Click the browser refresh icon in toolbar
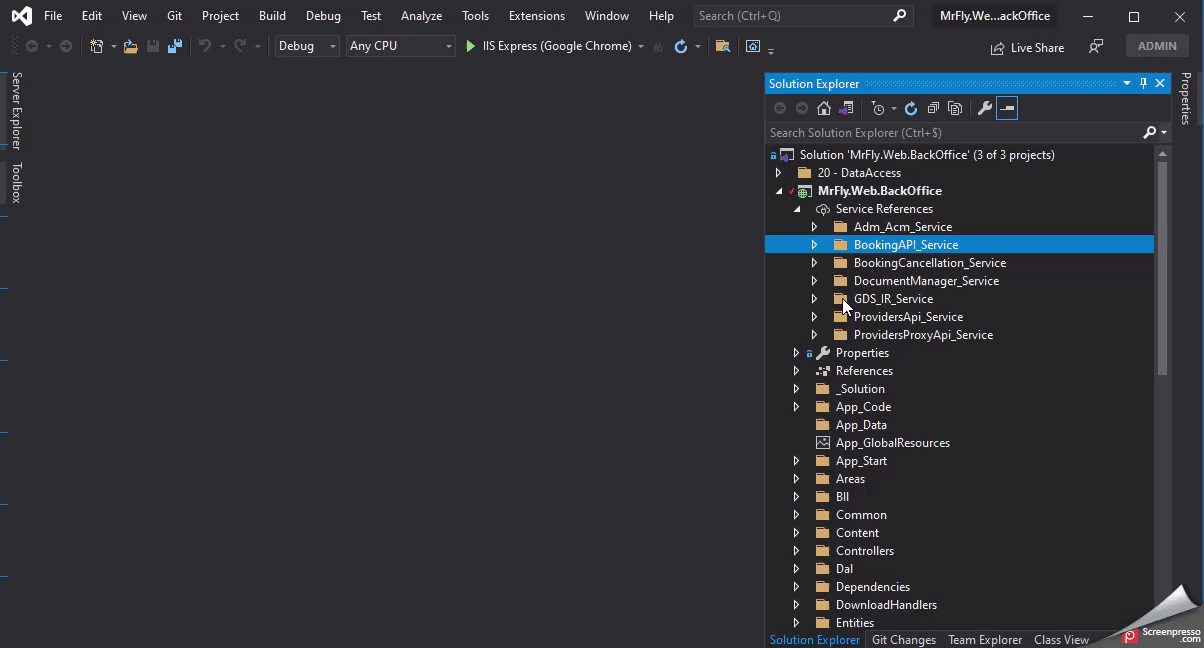1204x648 pixels. click(681, 46)
